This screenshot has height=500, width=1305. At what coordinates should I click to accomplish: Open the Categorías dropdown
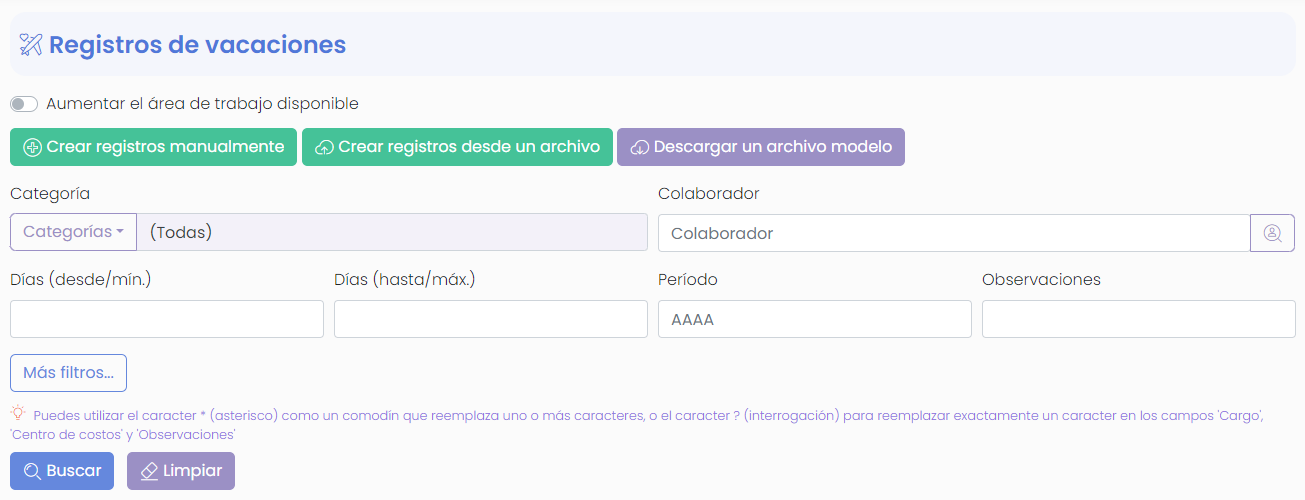(x=73, y=232)
